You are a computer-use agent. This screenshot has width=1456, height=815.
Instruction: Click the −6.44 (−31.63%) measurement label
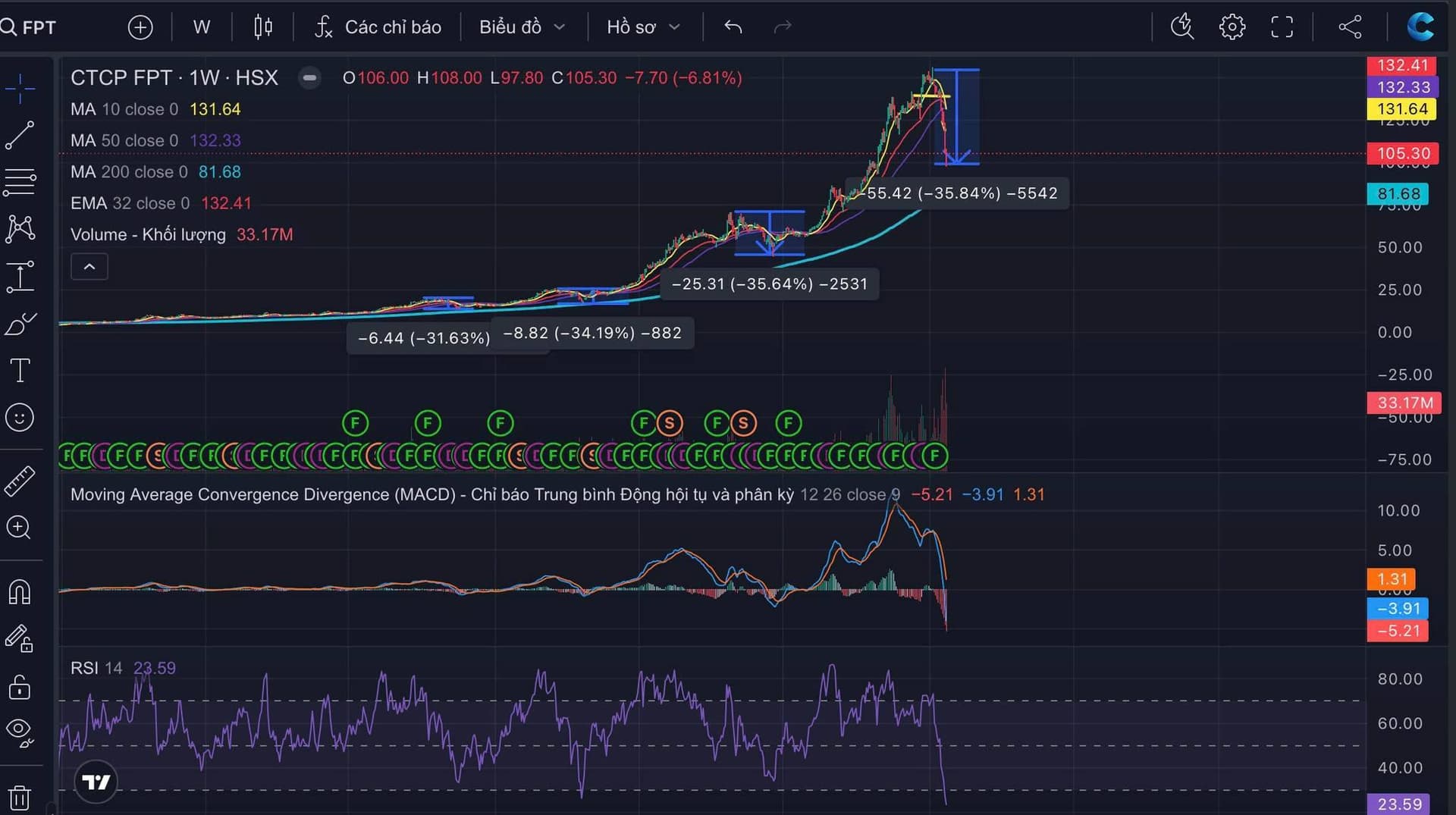(424, 338)
